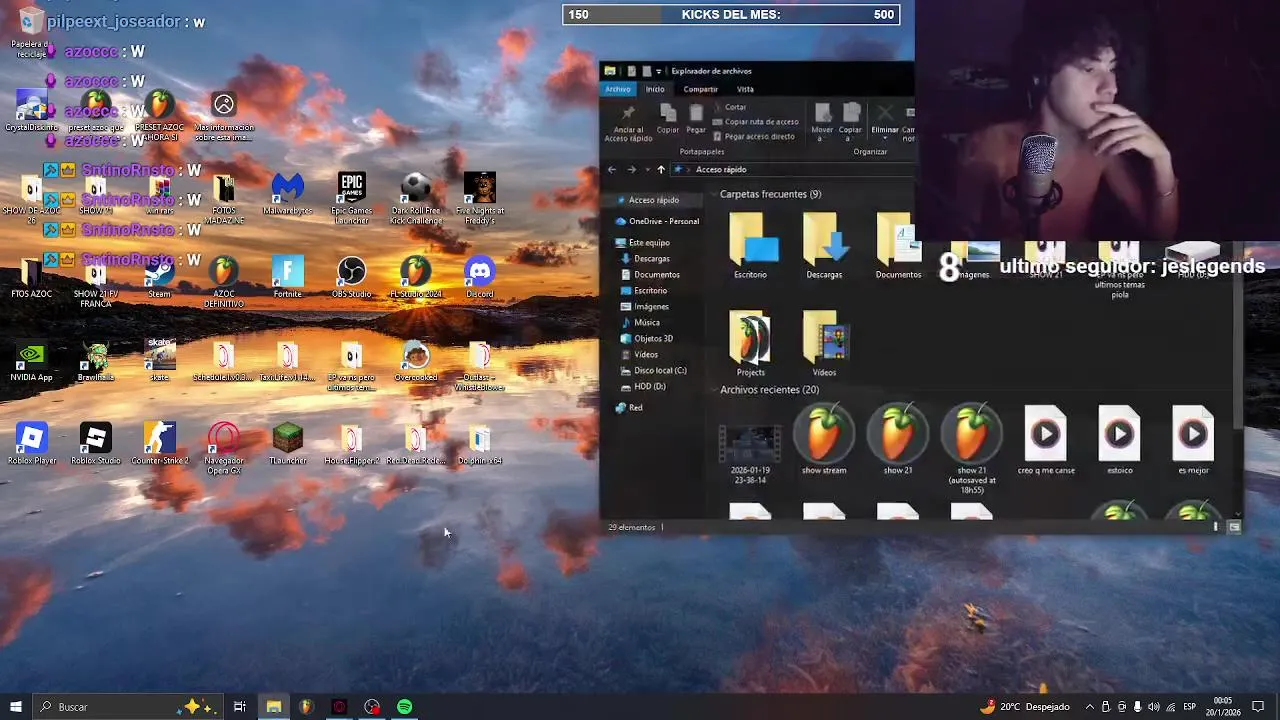The height and width of the screenshot is (720, 1280).
Task: Open Descargas in the navigation pane
Action: (x=645, y=258)
